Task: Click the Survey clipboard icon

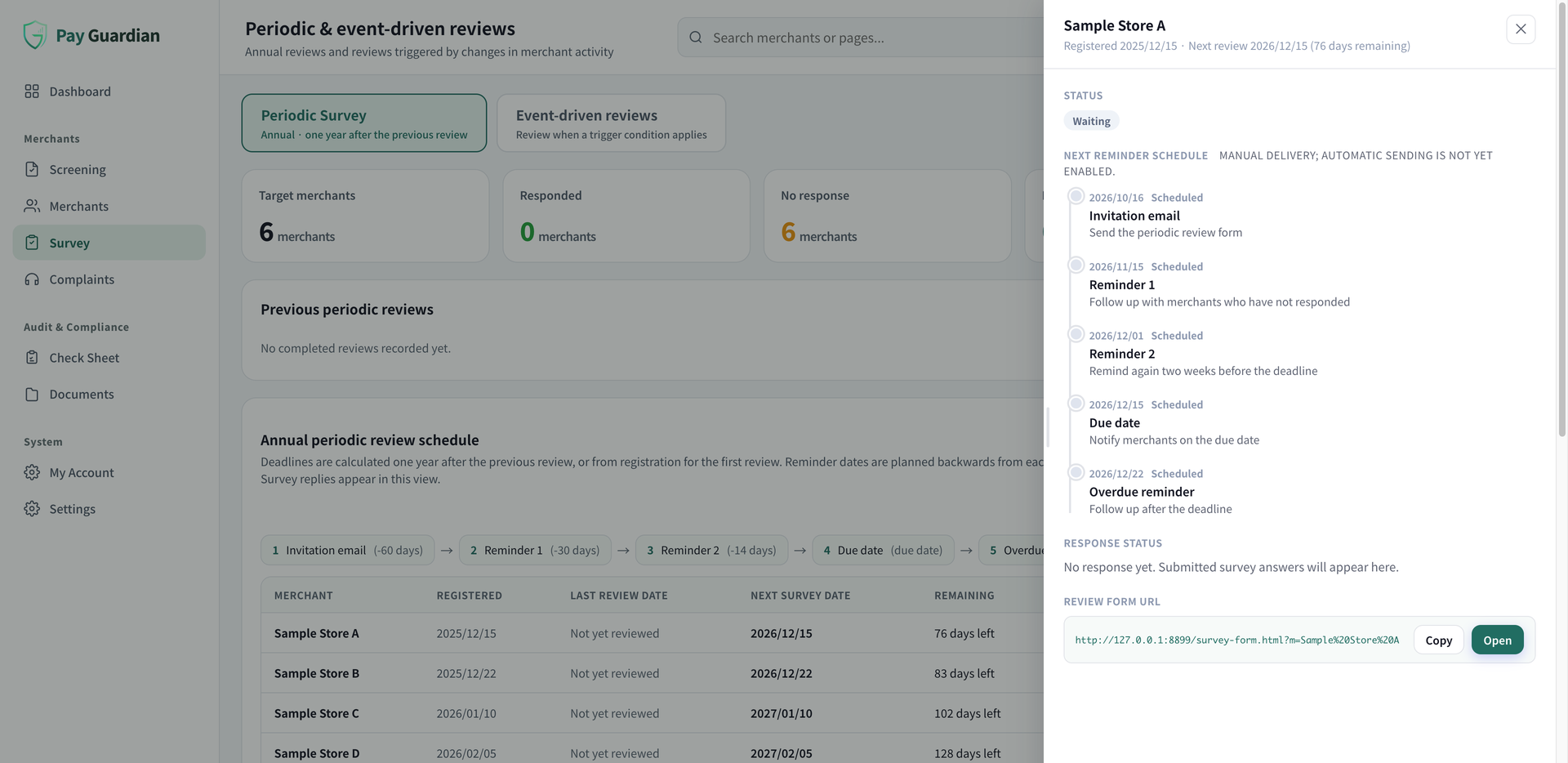Action: point(32,243)
